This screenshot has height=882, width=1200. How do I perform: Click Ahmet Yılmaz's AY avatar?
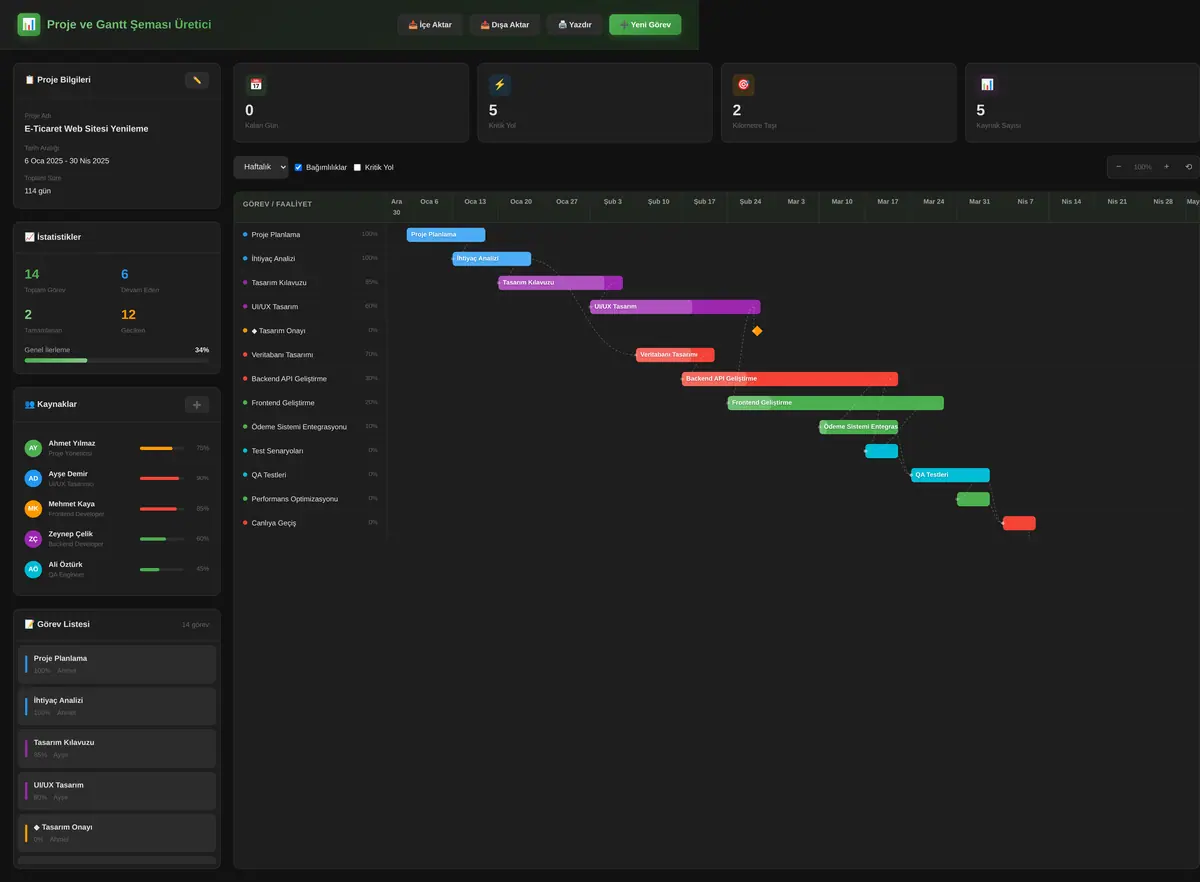point(34,448)
